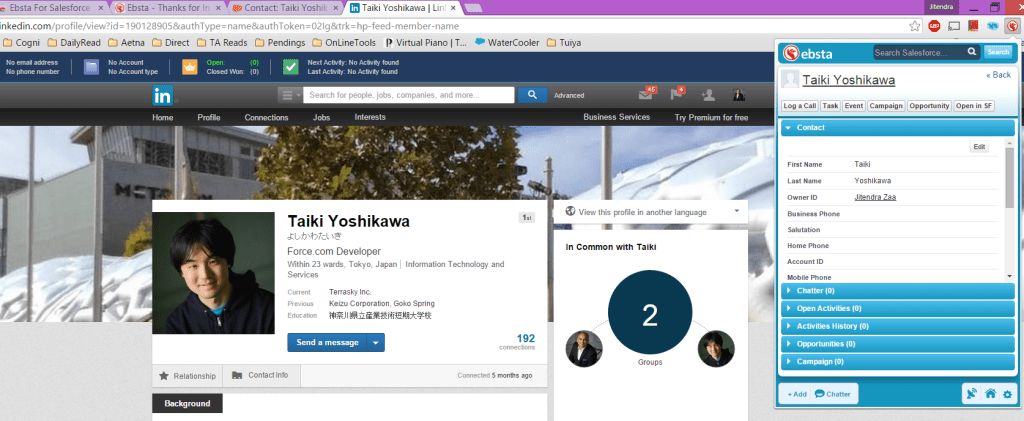Viewport: 1024px width, 421px height.
Task: Click the account building icon in Ebsta bar
Action: [x=91, y=67]
